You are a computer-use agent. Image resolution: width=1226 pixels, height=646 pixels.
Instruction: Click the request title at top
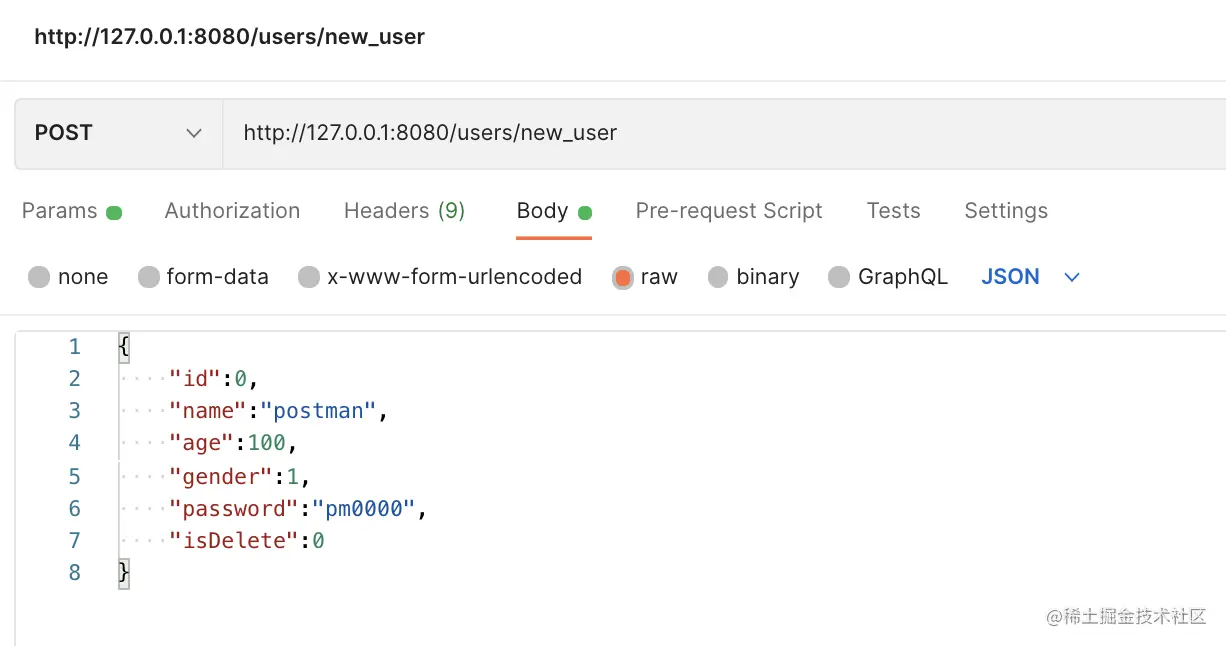(x=229, y=37)
